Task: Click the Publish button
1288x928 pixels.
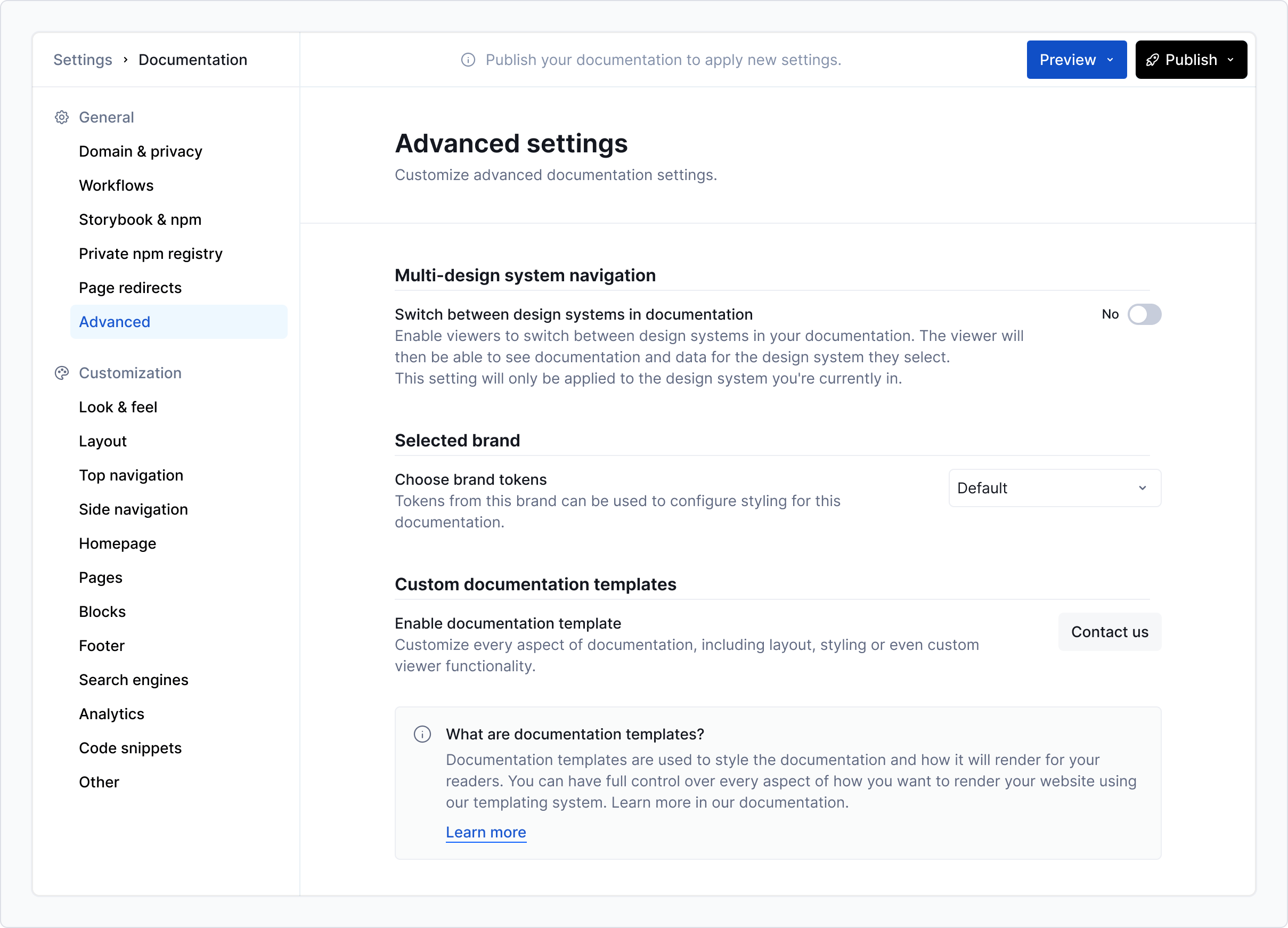Action: click(1191, 60)
